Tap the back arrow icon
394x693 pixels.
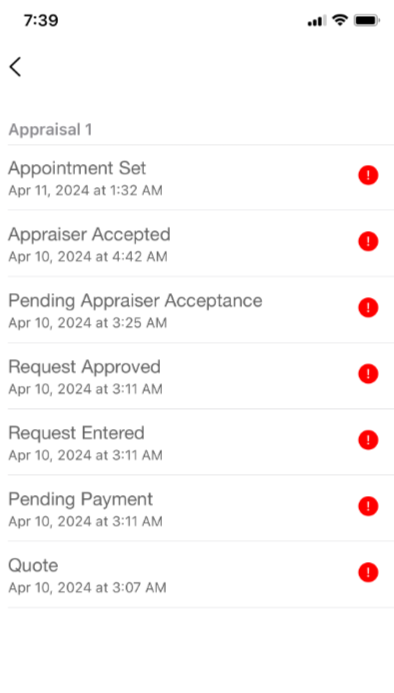(x=15, y=67)
